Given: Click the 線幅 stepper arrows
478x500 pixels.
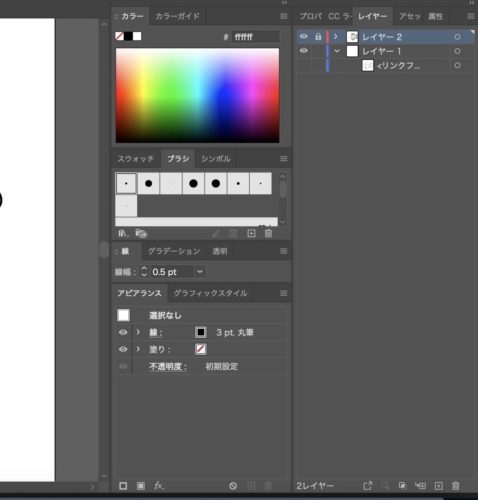Looking at the screenshot, I should tap(144, 271).
